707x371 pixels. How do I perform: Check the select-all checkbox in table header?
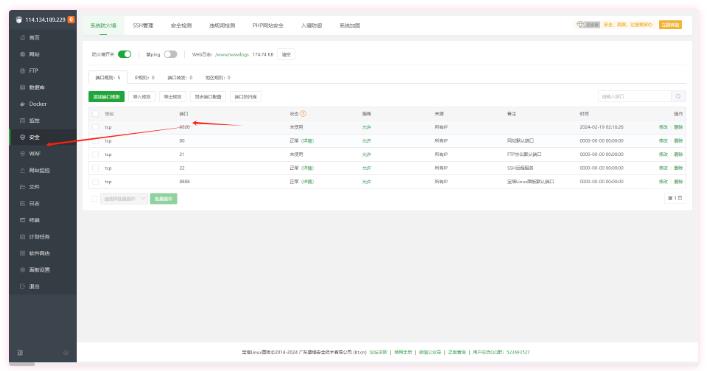click(95, 114)
